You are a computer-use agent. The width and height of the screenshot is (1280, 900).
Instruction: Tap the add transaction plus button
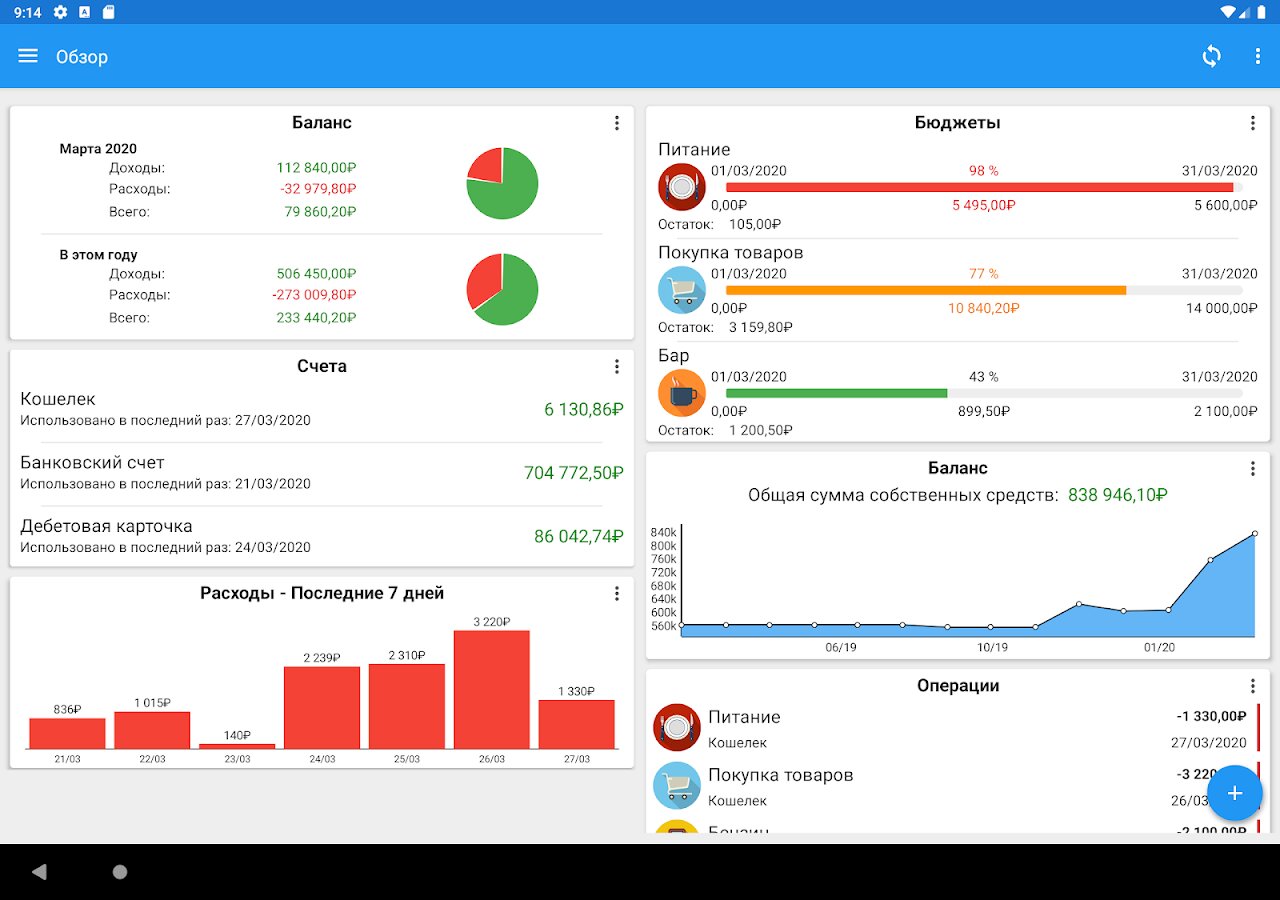click(1235, 793)
